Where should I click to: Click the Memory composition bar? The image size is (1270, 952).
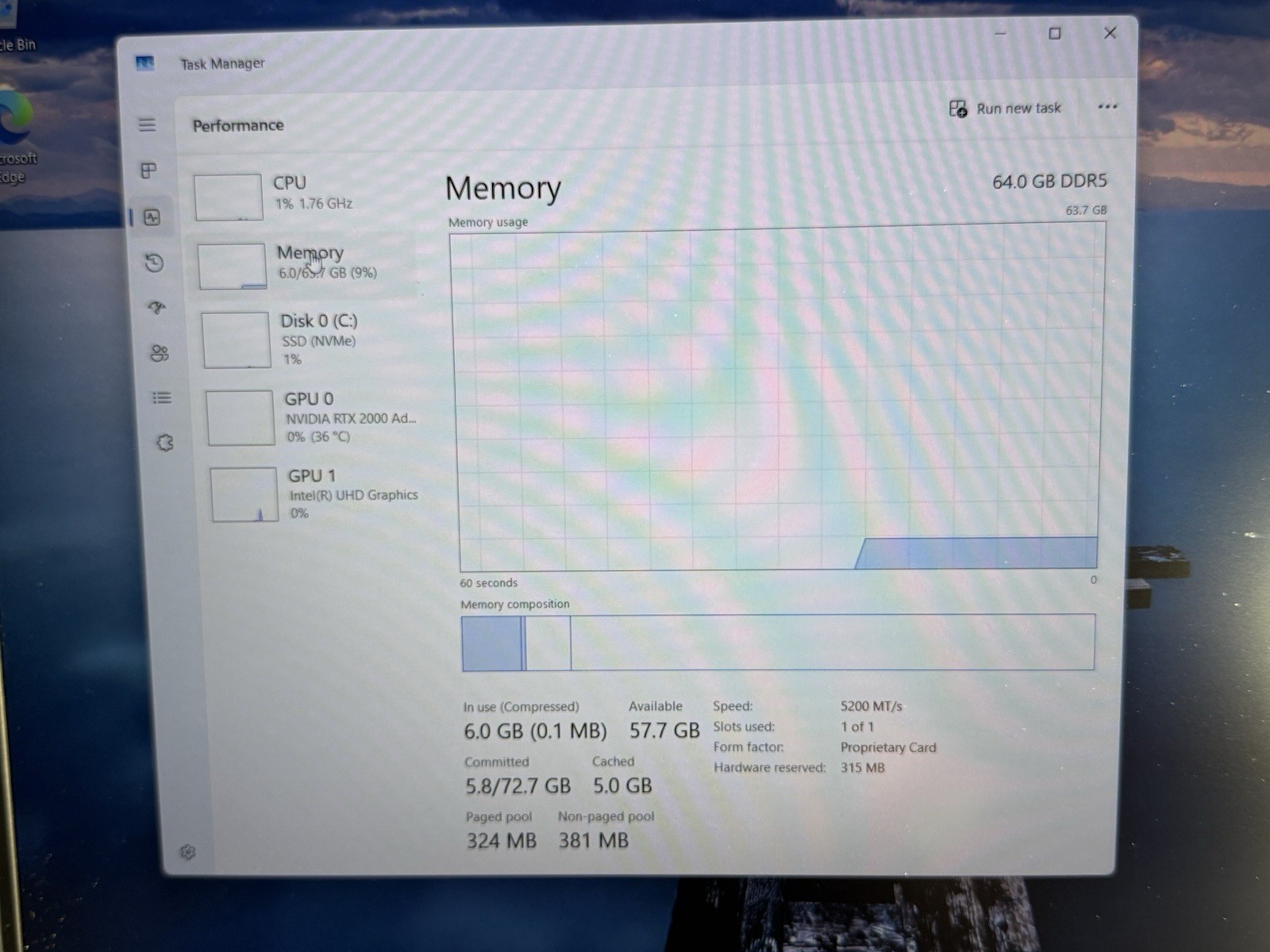pyautogui.click(x=778, y=643)
